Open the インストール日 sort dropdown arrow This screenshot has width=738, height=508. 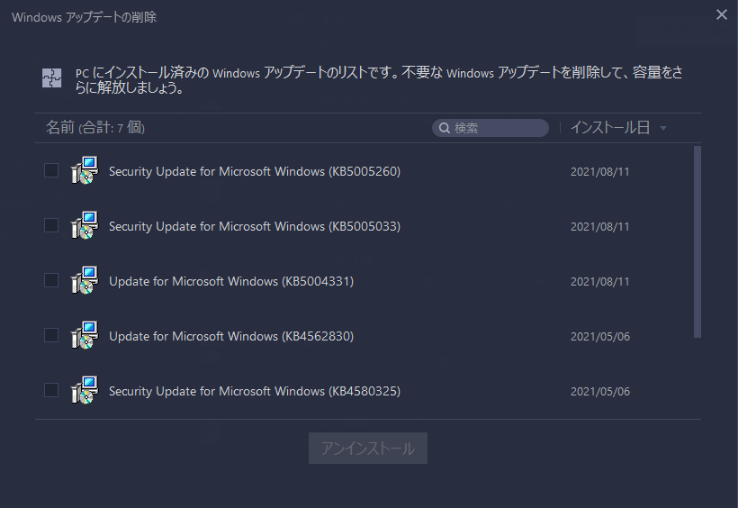(x=663, y=128)
